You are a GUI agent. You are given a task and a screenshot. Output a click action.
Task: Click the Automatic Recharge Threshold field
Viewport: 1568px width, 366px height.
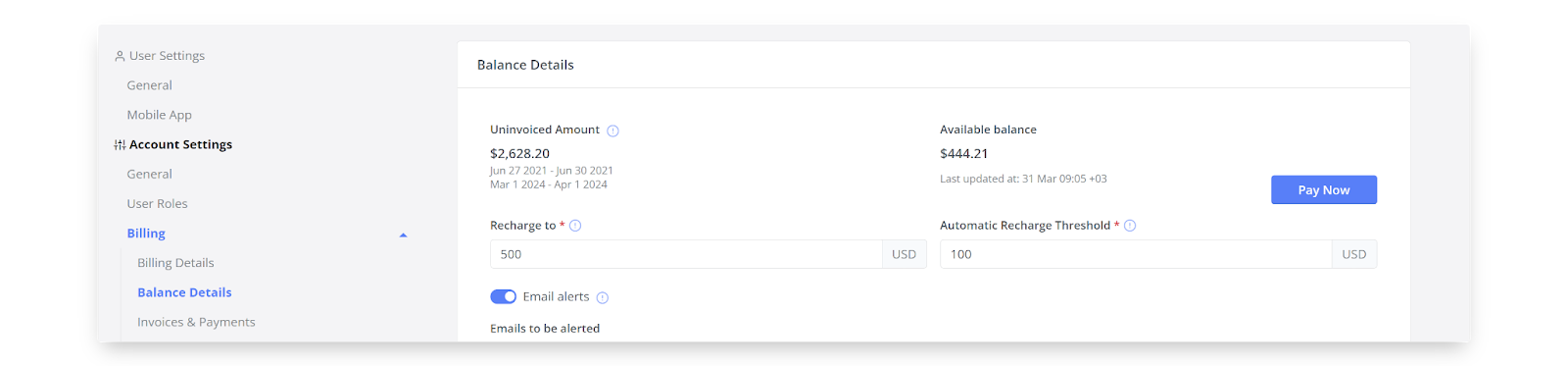[x=1136, y=254]
